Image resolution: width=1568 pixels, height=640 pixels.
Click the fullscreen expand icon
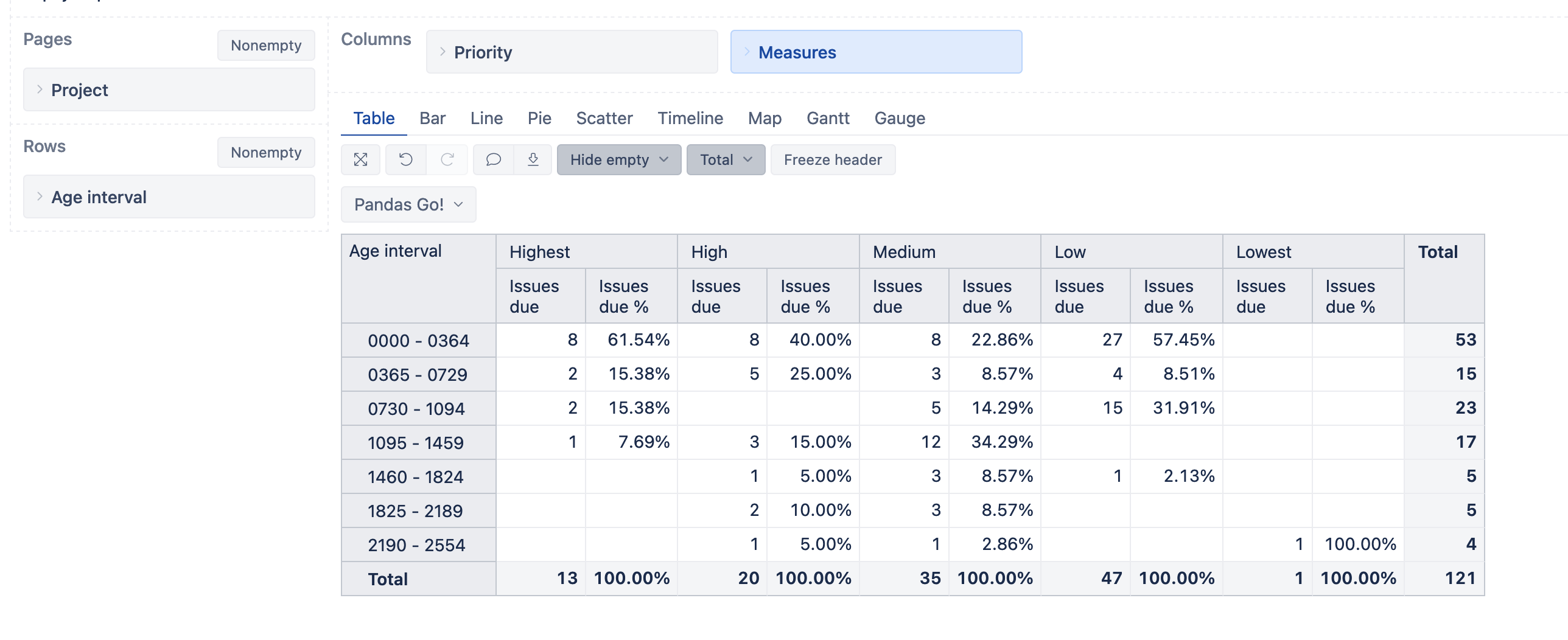(x=360, y=159)
